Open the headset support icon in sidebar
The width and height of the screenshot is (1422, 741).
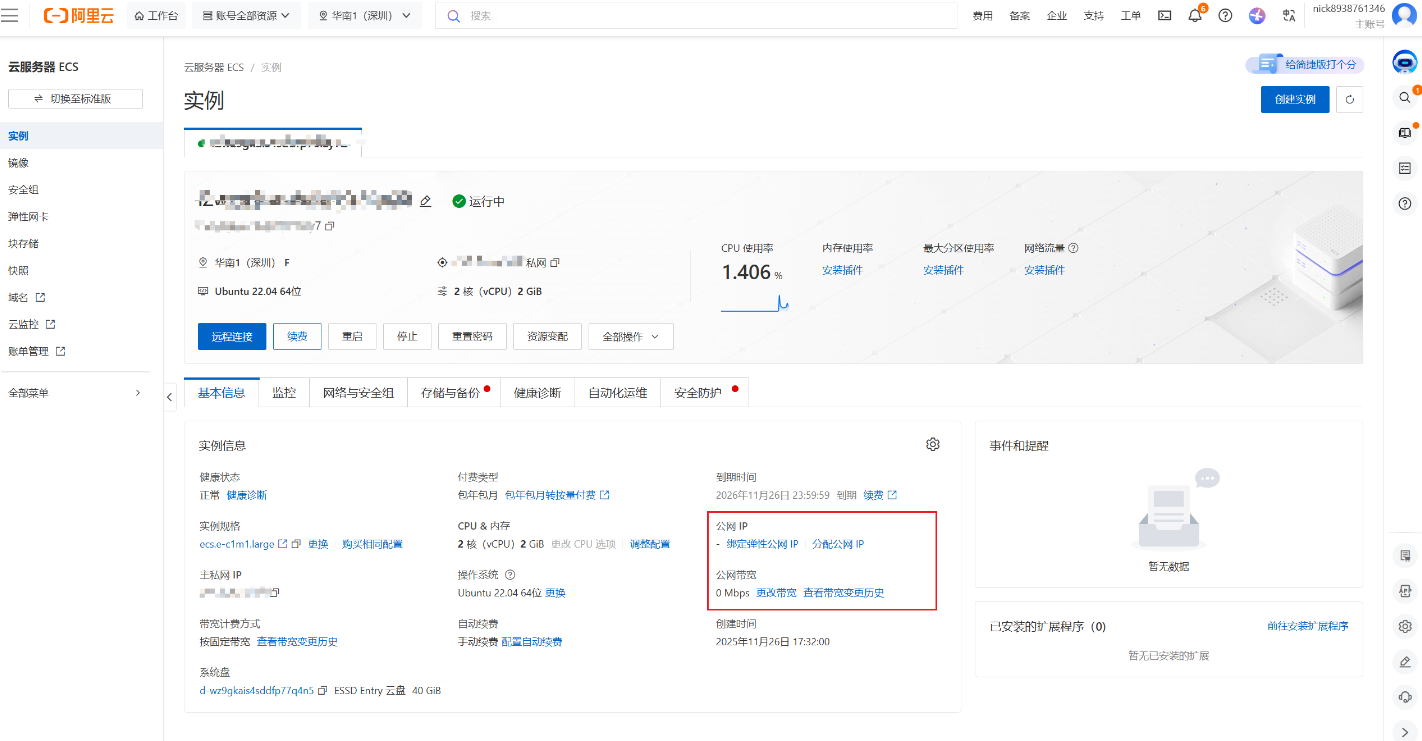1404,696
